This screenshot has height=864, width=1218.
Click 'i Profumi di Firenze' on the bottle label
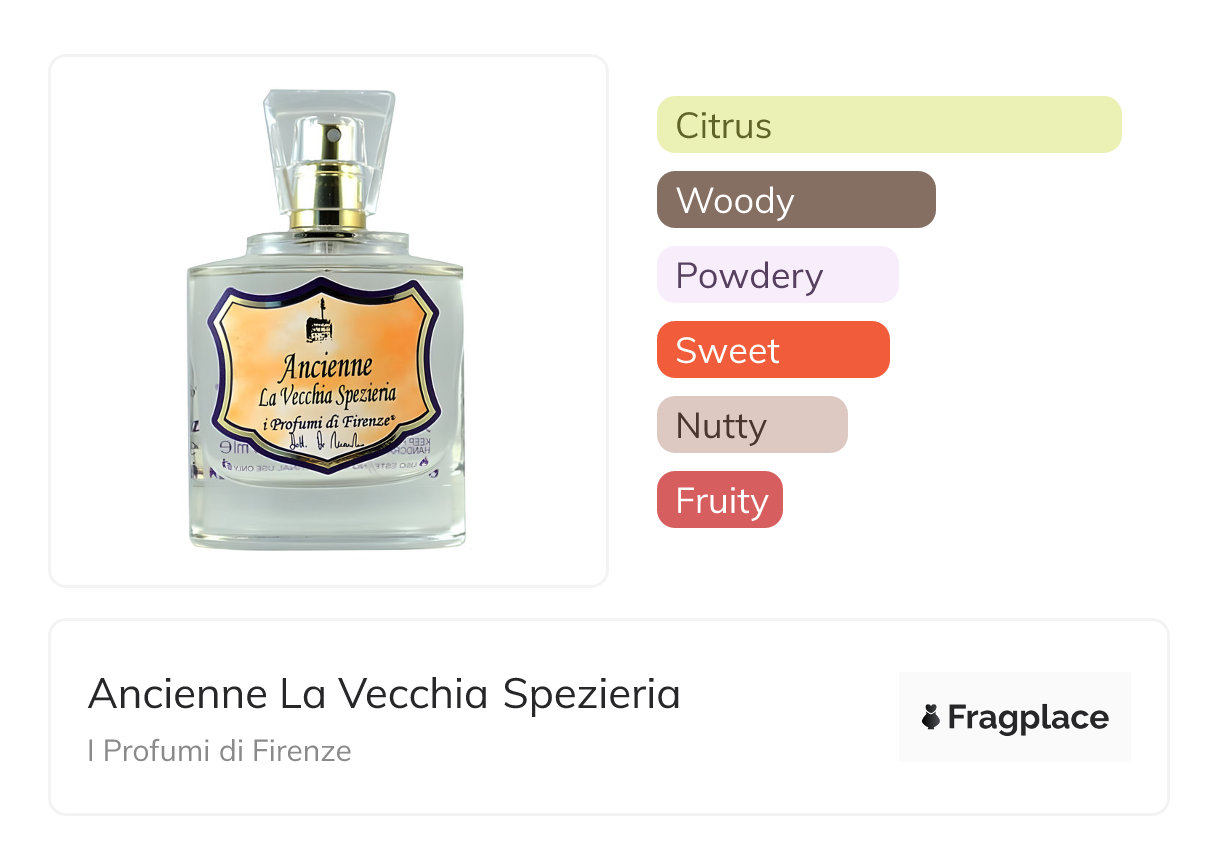pos(326,422)
